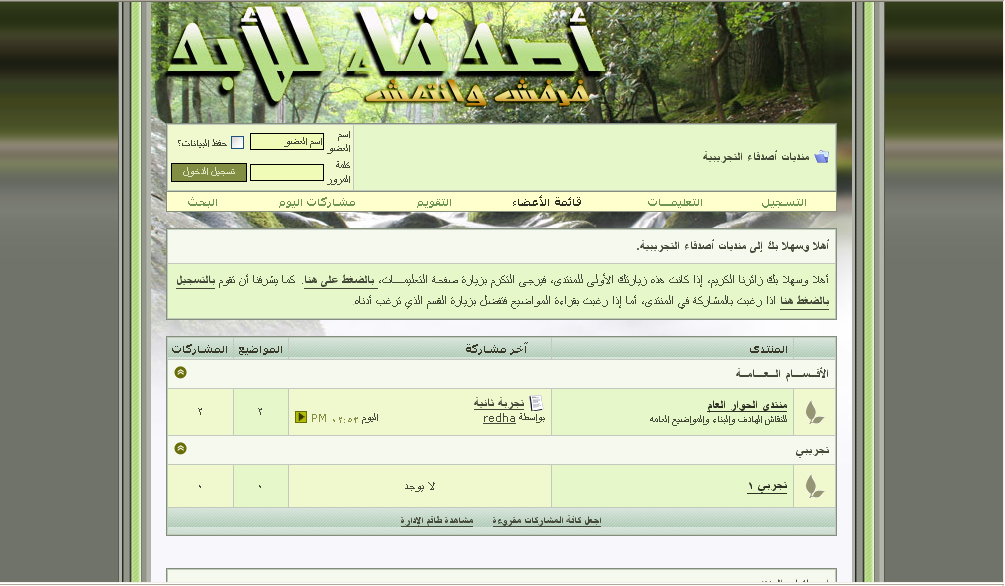
Task: Click the leaf icon next to منتدى الحوار العام
Action: [814, 412]
